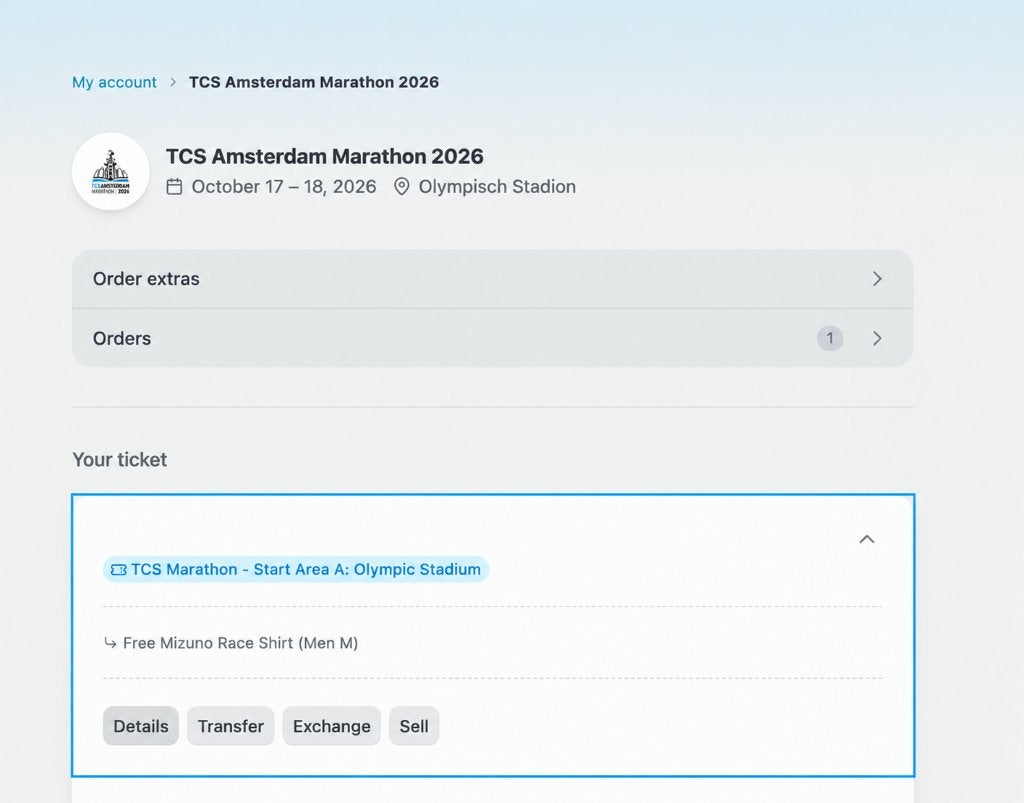Open the Order extras row

coord(492,279)
